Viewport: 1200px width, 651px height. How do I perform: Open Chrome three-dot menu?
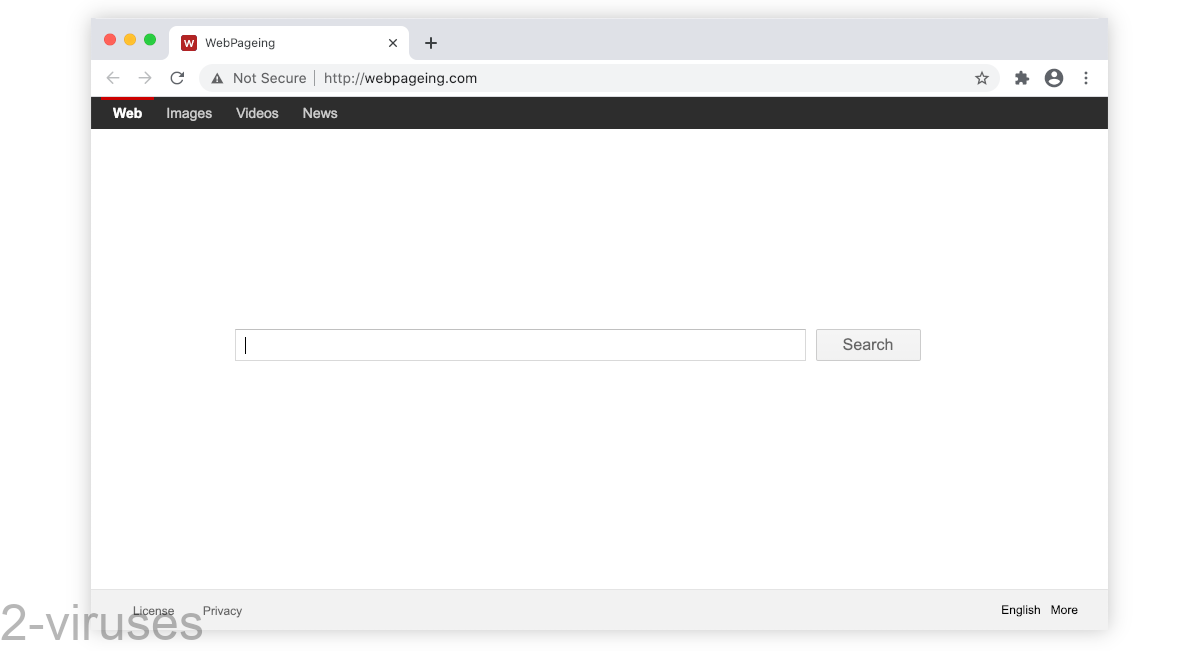click(1086, 78)
